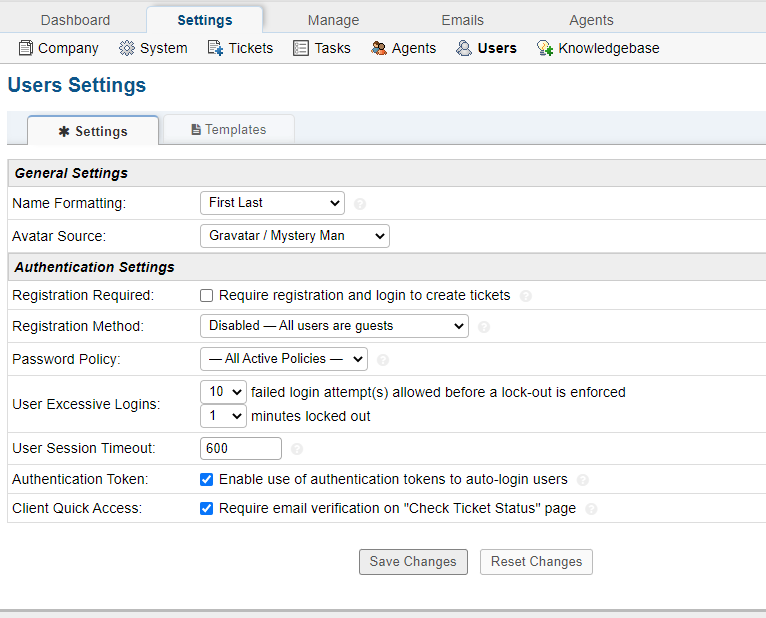Click the Tasks list icon
Image resolution: width=766 pixels, height=618 pixels.
point(301,48)
